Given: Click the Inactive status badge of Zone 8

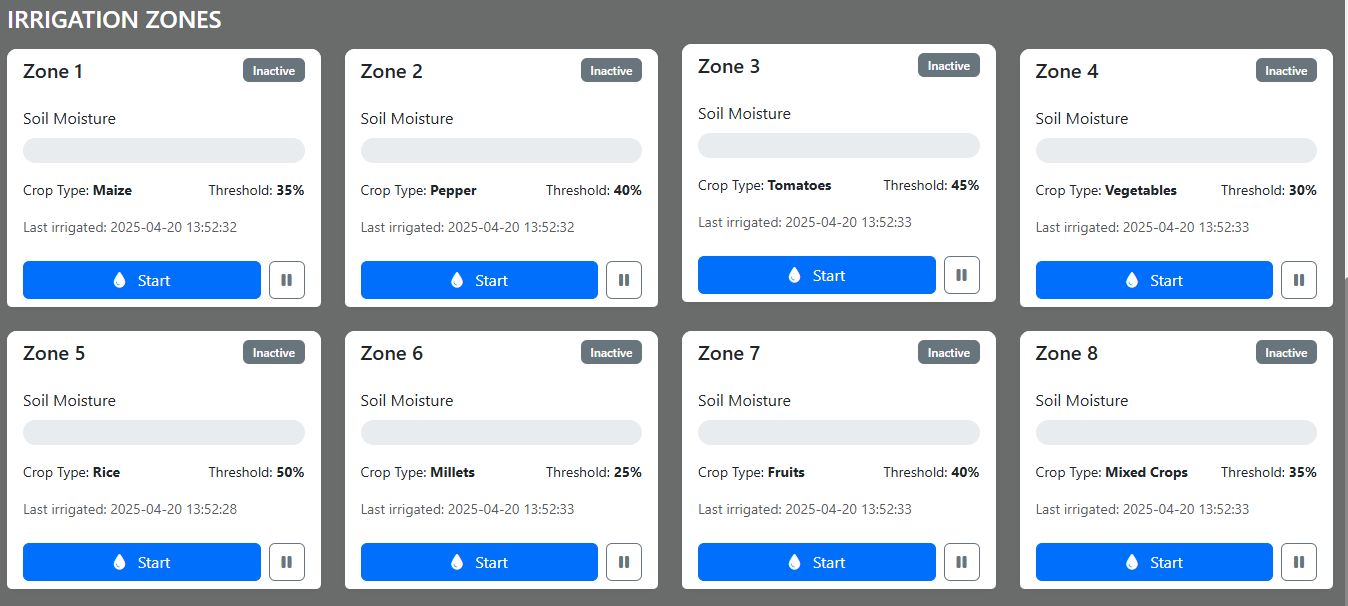Looking at the screenshot, I should 1286,353.
